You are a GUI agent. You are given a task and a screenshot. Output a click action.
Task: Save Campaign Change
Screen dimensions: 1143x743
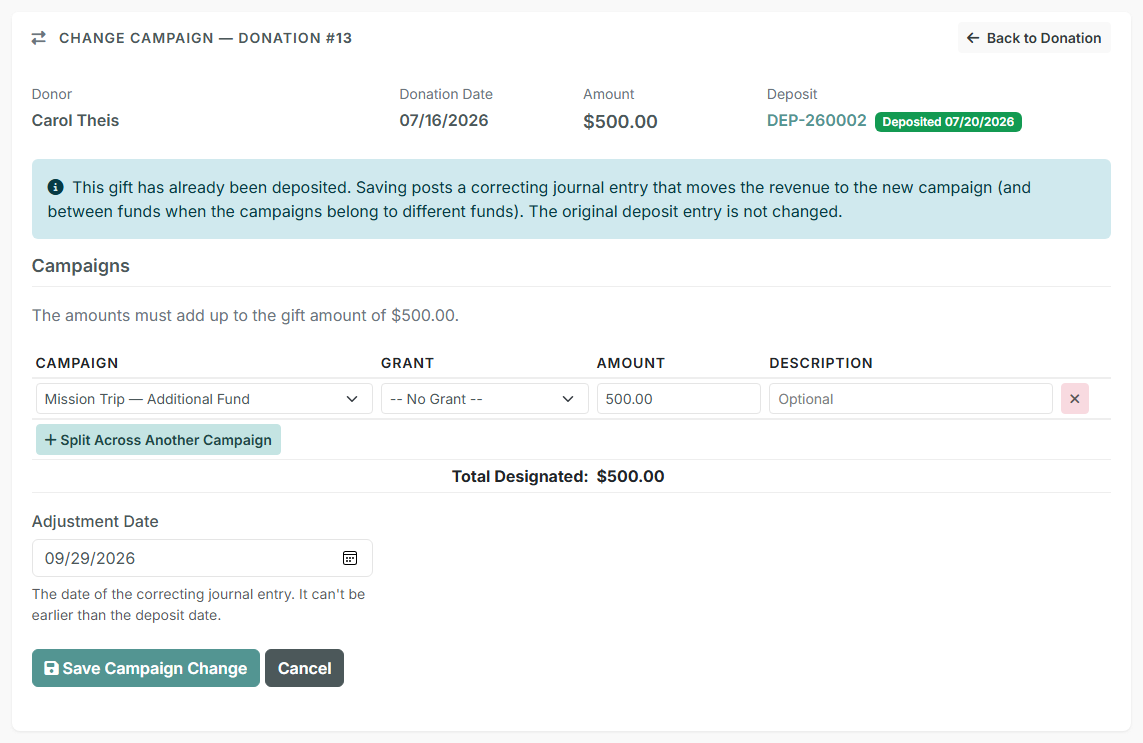tap(146, 668)
